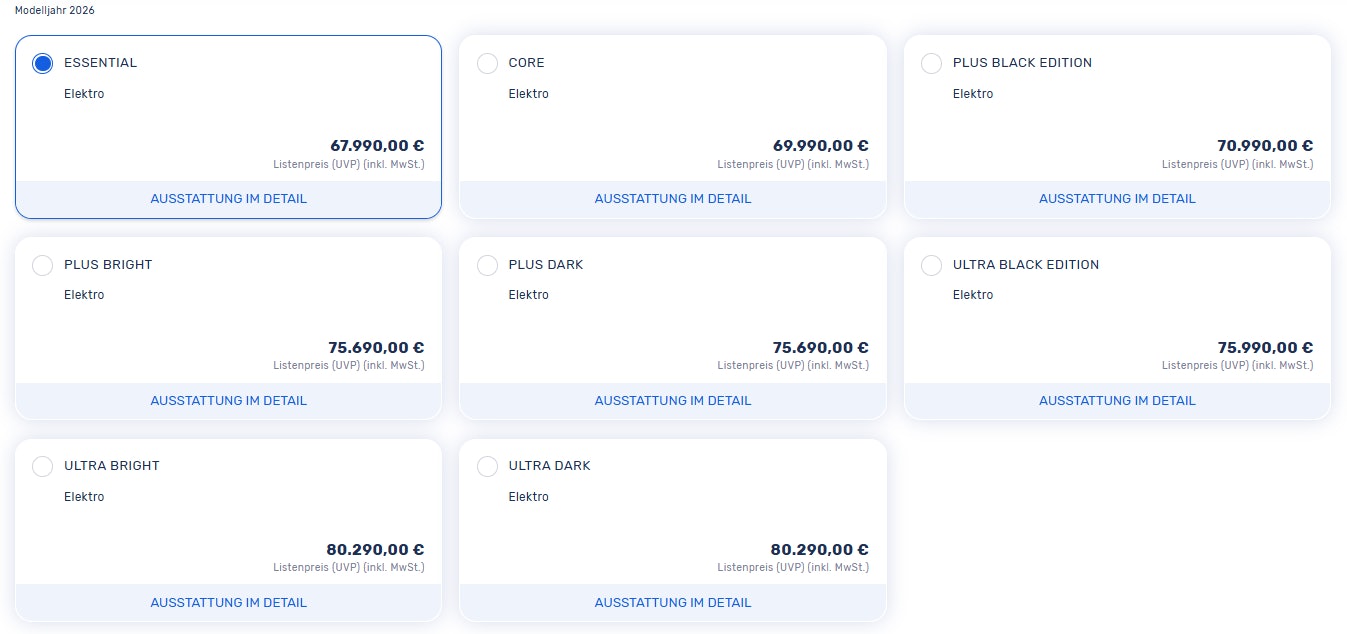1347x634 pixels.
Task: Open Ausstattung im Detail for ESSENTIAL
Action: 229,199
